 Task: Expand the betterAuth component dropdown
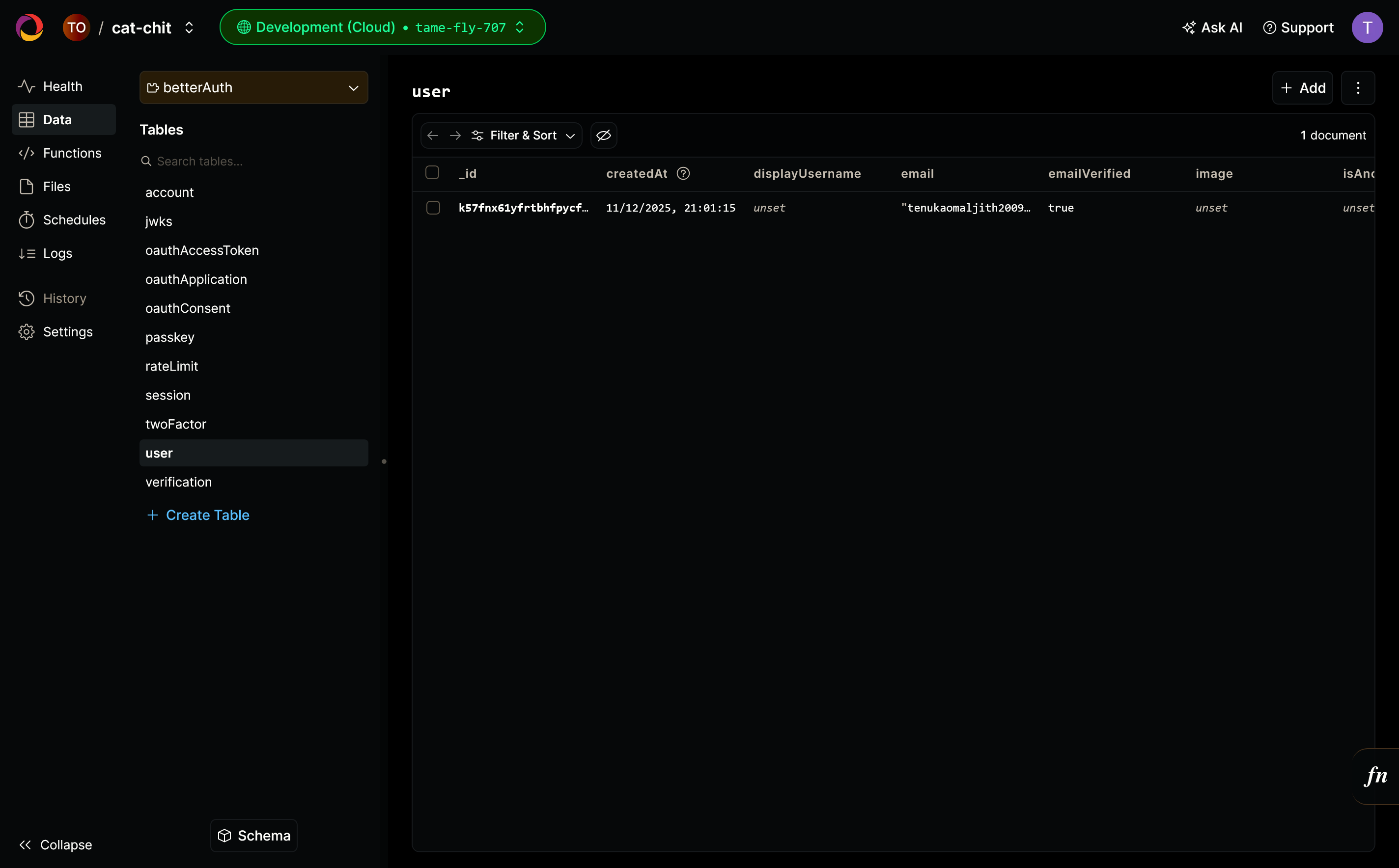[x=253, y=88]
